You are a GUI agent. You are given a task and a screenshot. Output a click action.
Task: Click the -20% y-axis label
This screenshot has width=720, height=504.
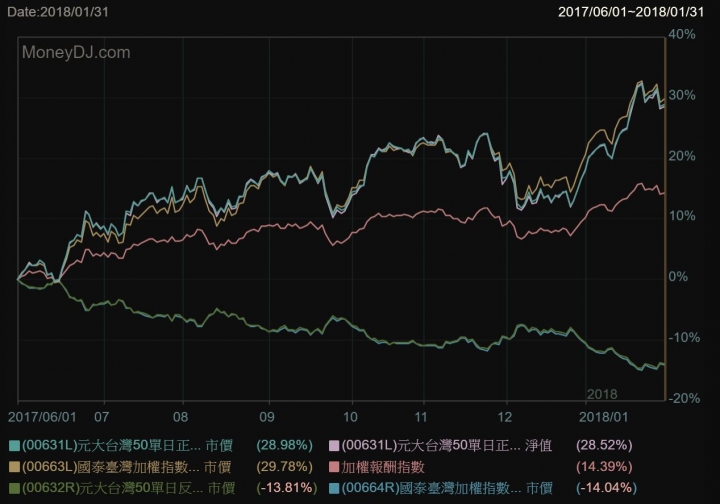[684, 398]
